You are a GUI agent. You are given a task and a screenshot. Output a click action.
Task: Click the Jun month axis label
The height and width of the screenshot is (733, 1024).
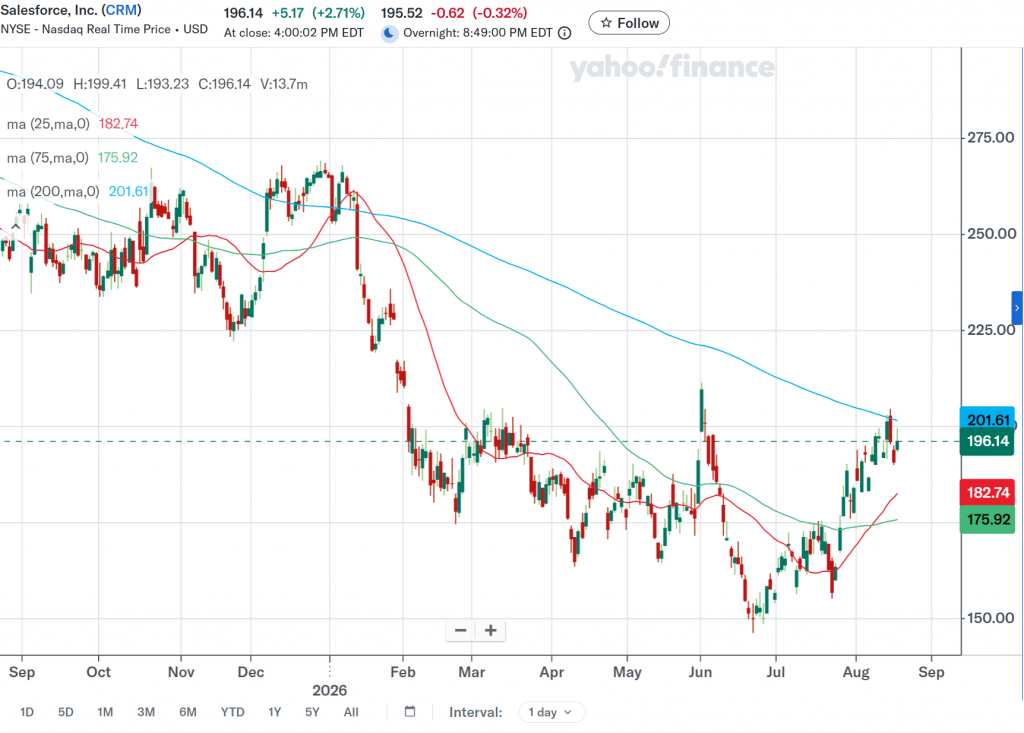[x=700, y=672]
